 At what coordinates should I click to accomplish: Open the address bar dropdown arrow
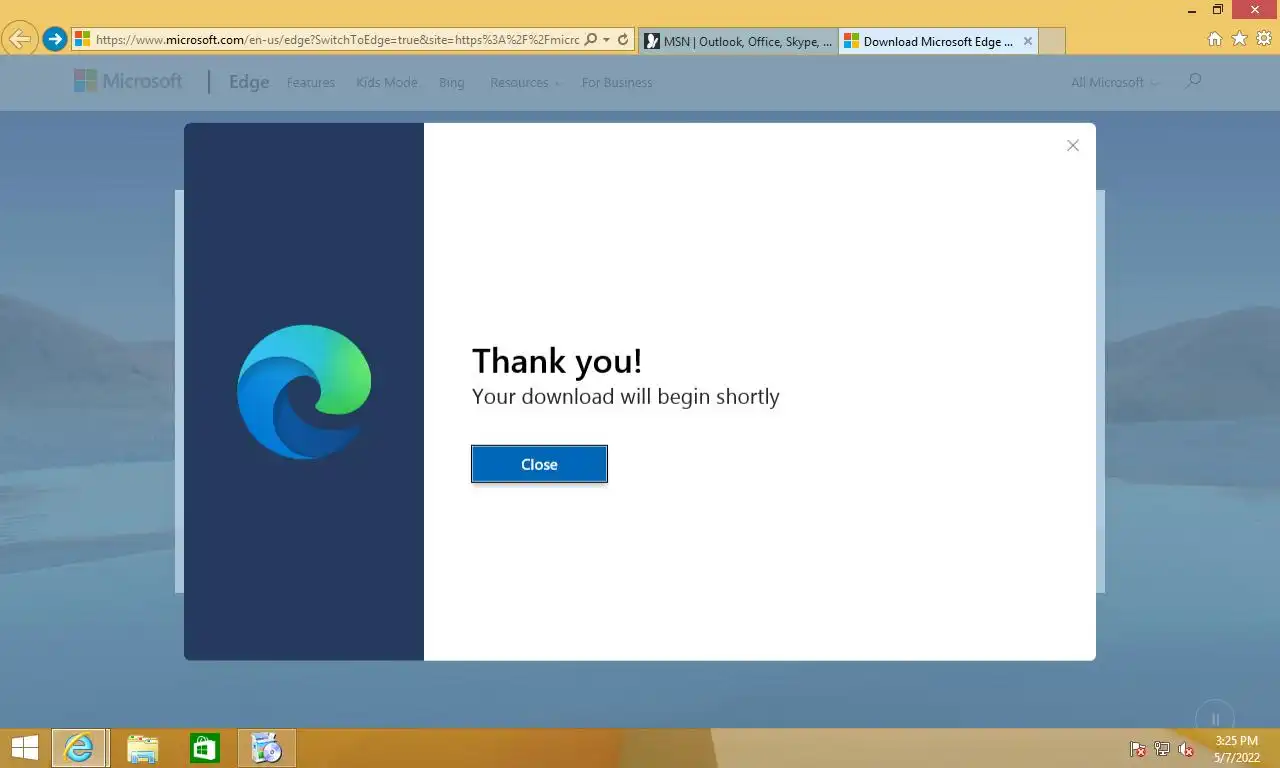tap(606, 40)
